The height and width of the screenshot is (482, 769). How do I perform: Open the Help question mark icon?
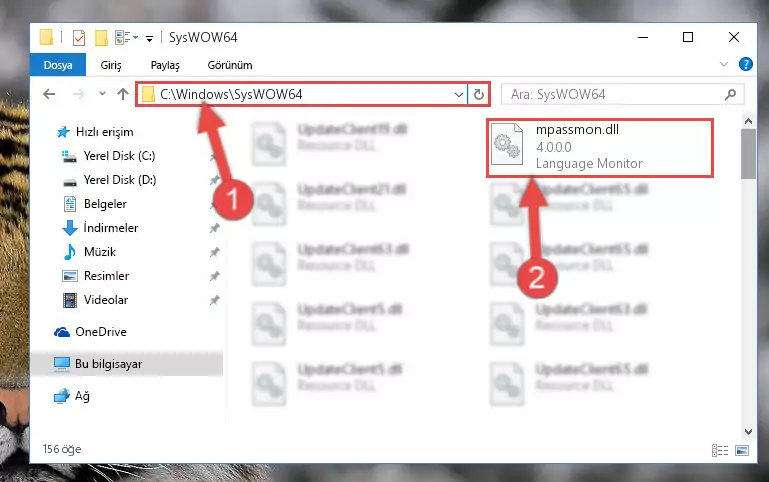click(x=745, y=64)
